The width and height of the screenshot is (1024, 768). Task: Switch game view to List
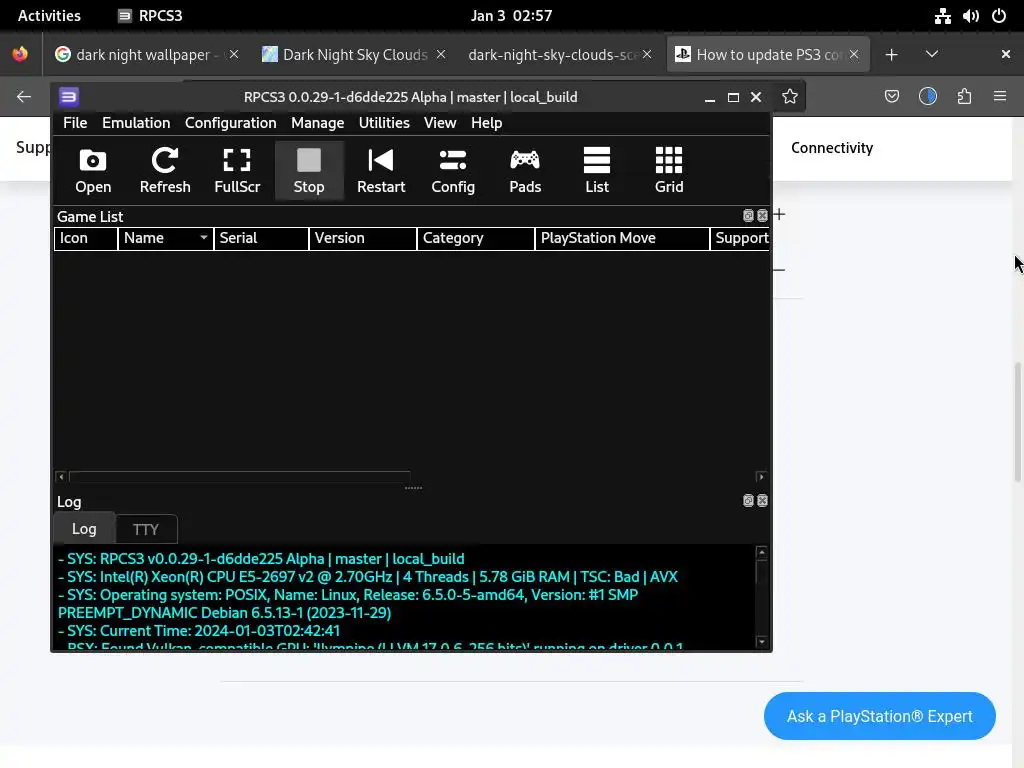tap(597, 170)
